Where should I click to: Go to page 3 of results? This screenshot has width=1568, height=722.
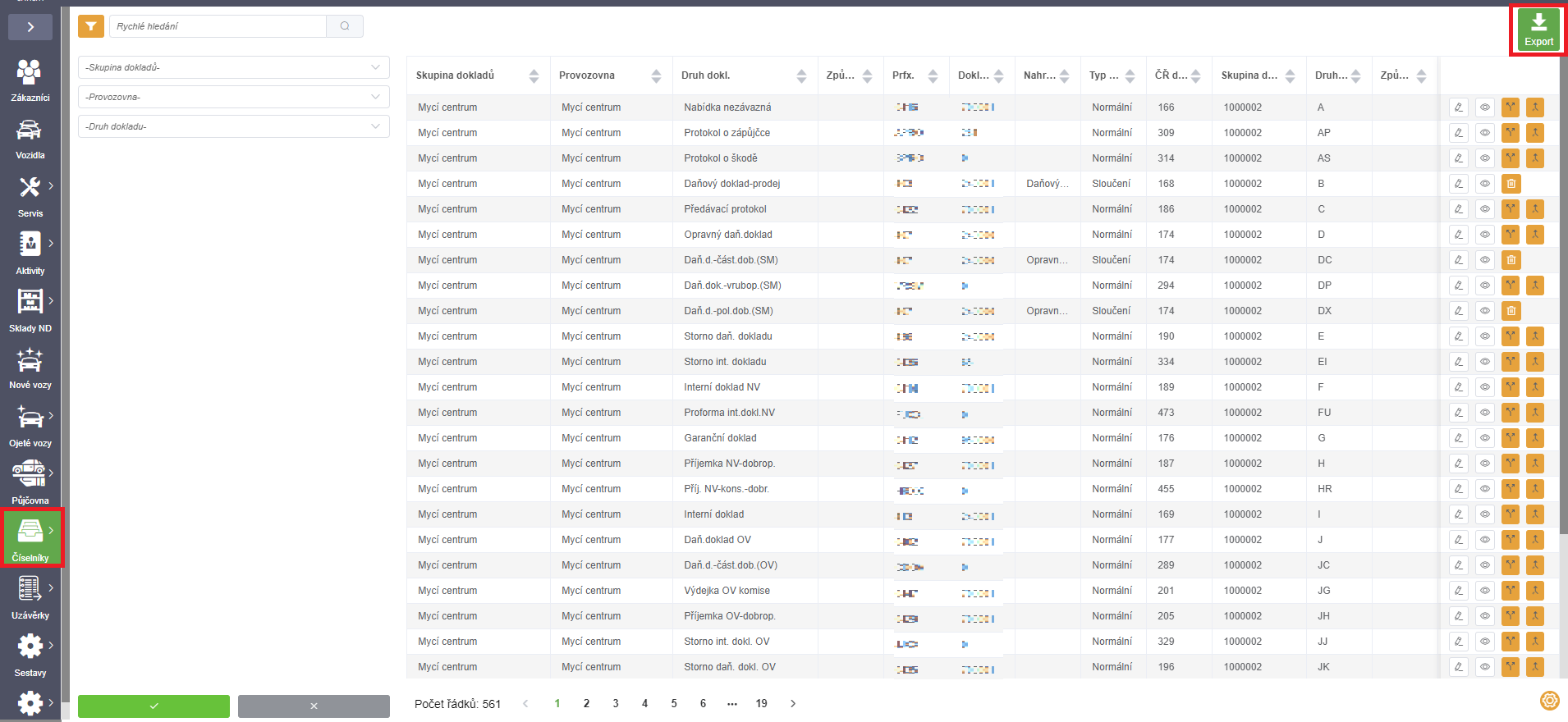point(616,703)
